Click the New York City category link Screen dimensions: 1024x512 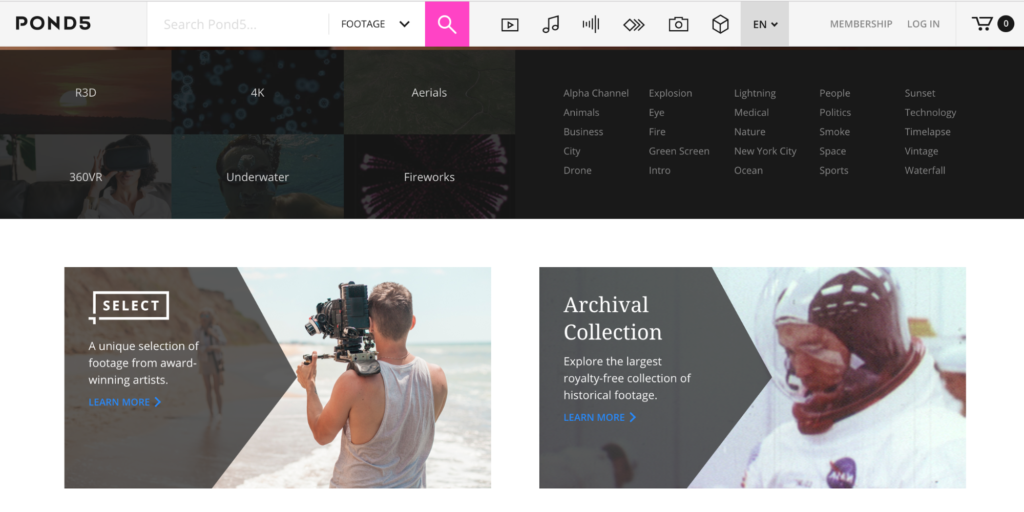coord(765,151)
